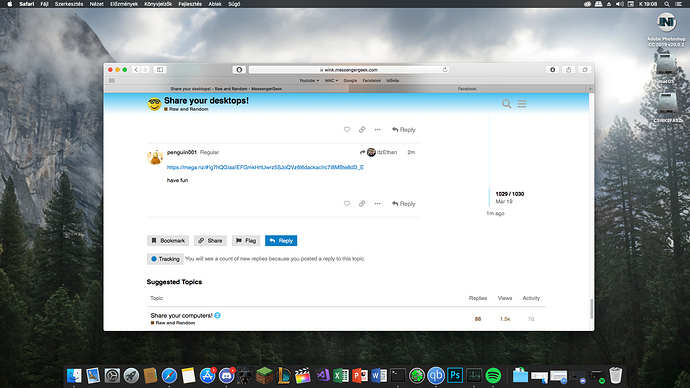Jump to the ItzEthan post being replied to
The width and height of the screenshot is (690, 388).
(x=378, y=152)
